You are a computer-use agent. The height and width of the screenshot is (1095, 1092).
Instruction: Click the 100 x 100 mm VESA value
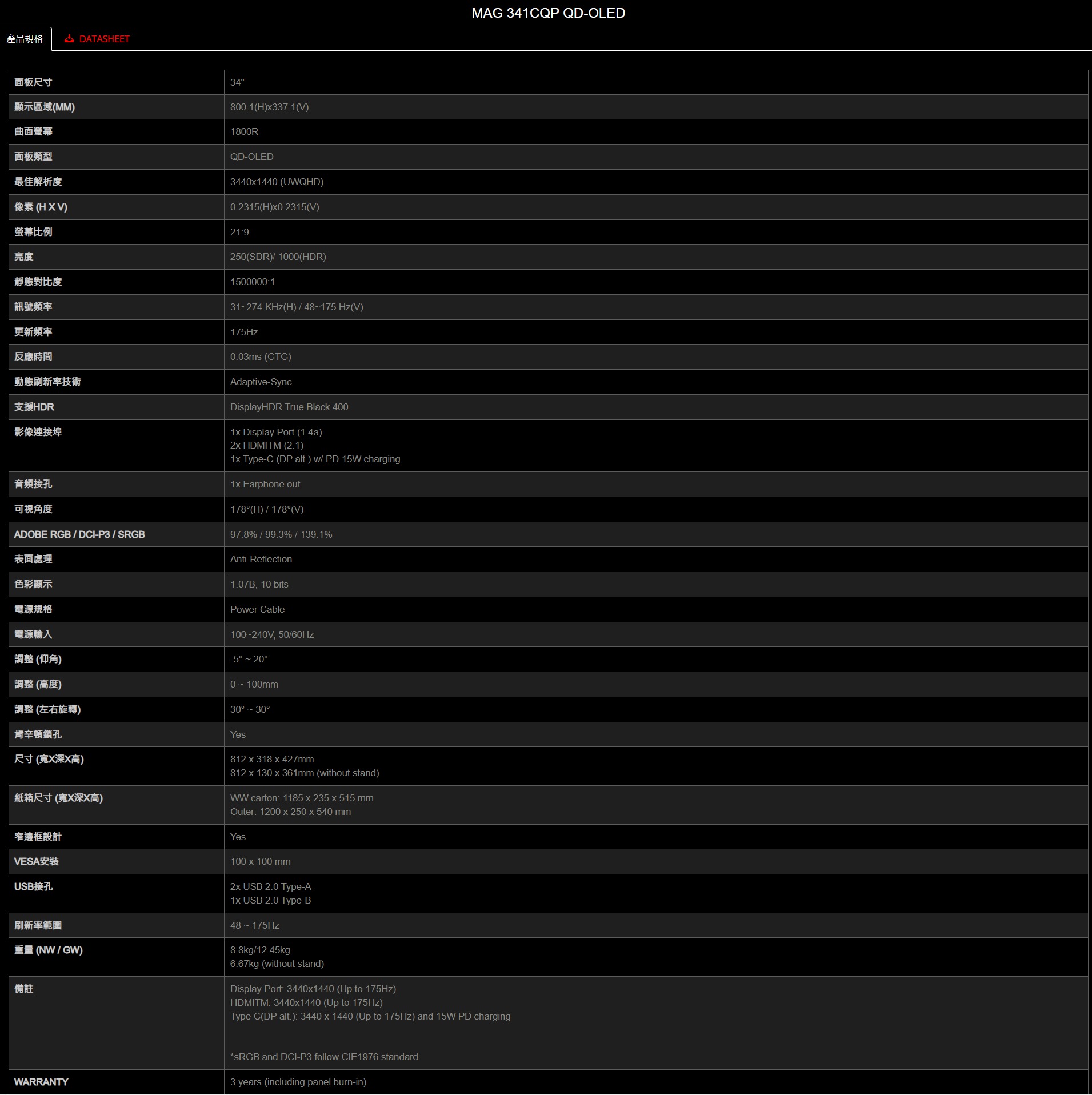tap(260, 861)
